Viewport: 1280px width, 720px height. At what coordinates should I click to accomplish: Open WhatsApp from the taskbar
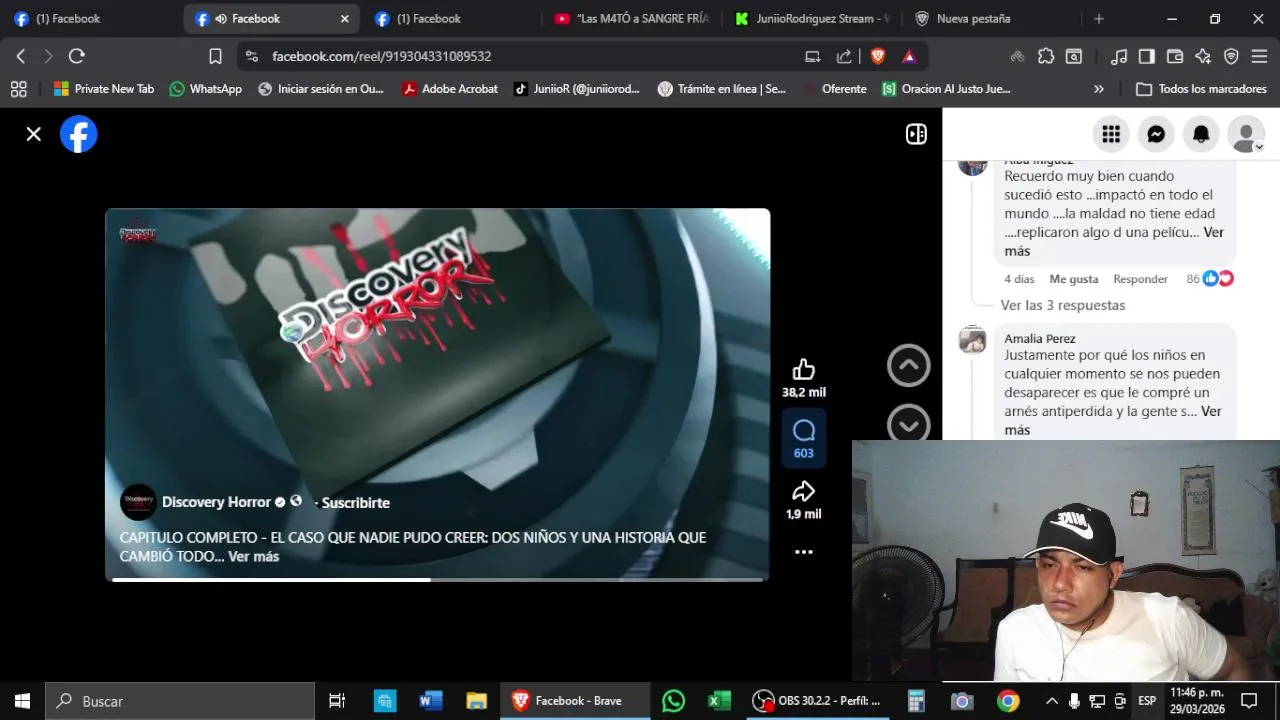[674, 701]
